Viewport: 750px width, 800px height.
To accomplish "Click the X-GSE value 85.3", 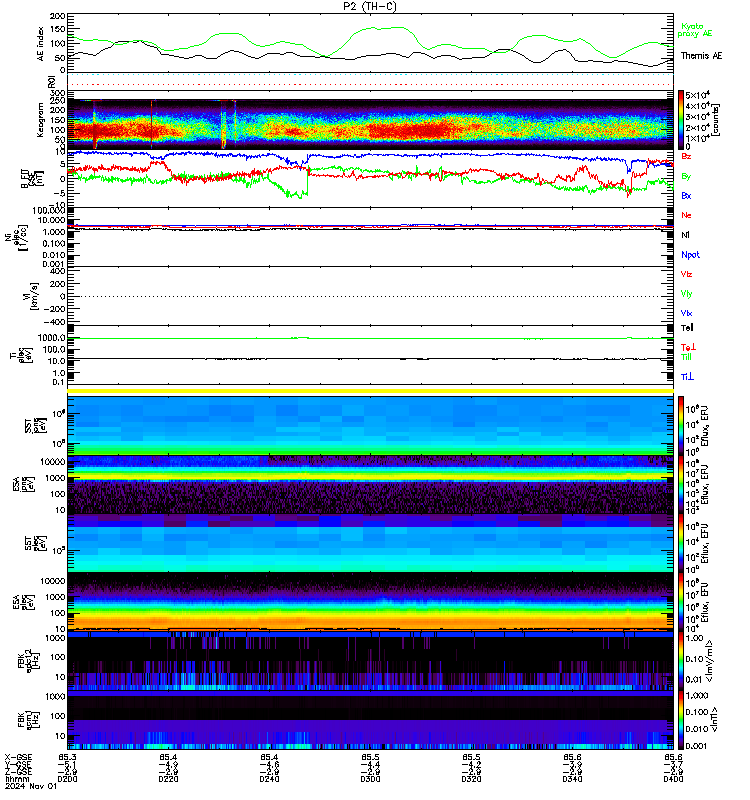I will click(67, 757).
